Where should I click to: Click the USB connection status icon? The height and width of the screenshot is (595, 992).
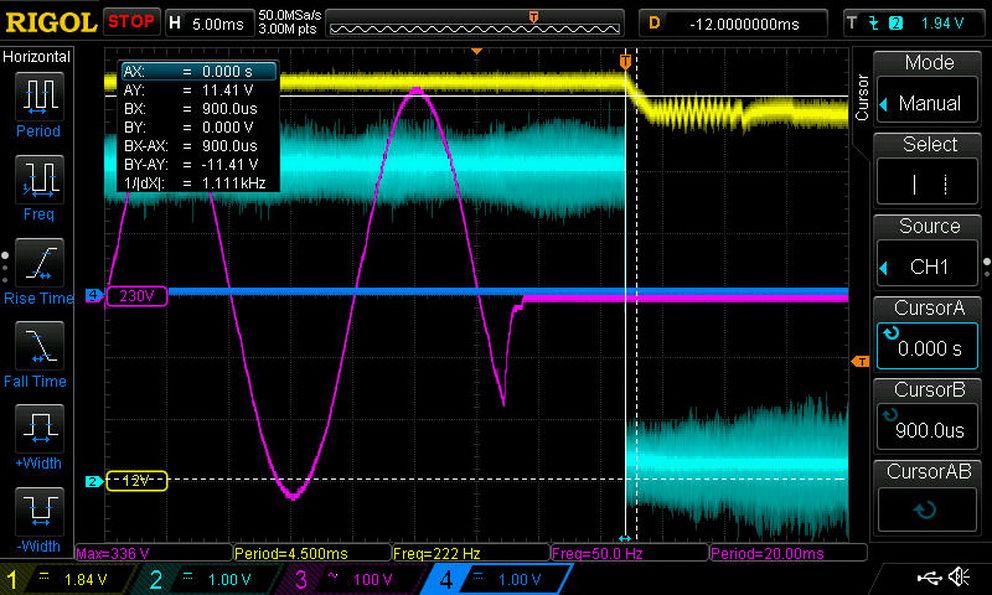coord(929,577)
